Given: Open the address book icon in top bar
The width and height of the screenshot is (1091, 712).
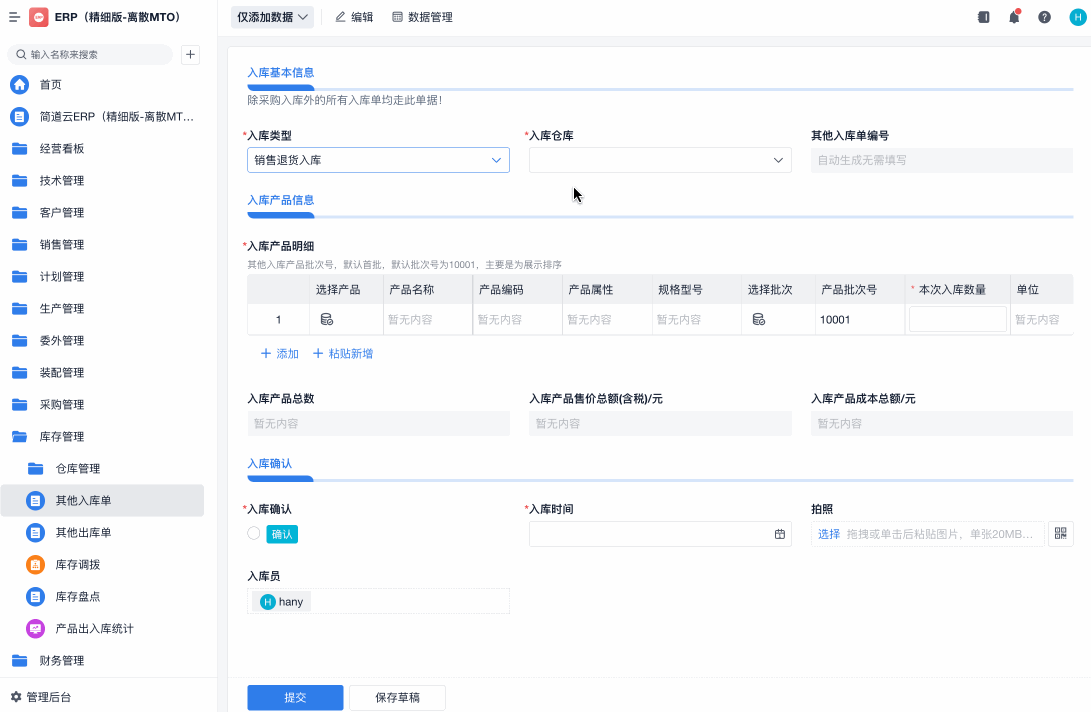Looking at the screenshot, I should pyautogui.click(x=983, y=17).
